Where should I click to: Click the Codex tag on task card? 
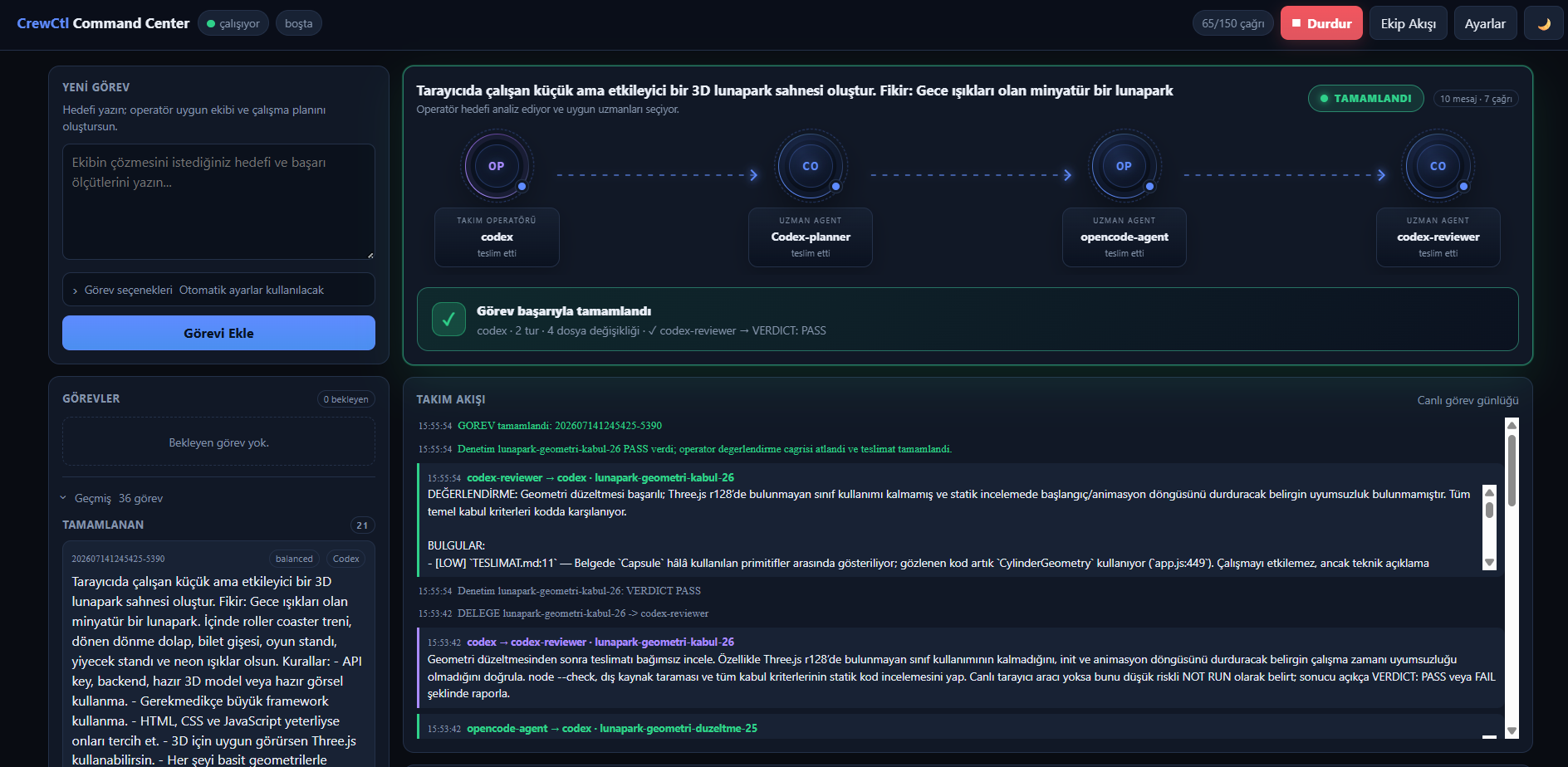[345, 559]
